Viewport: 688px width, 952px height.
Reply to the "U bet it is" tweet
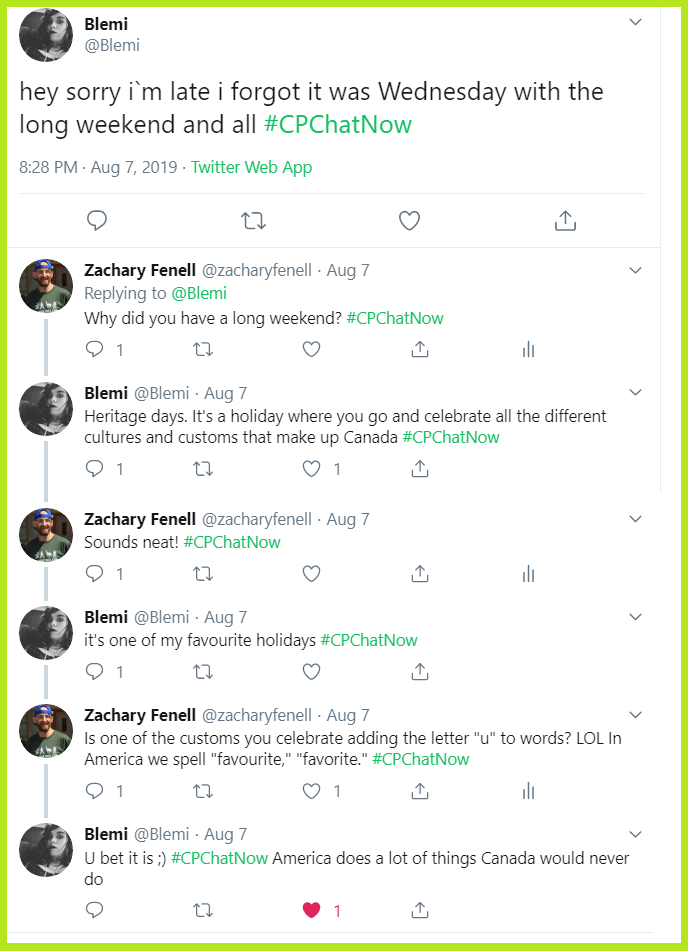(x=95, y=910)
